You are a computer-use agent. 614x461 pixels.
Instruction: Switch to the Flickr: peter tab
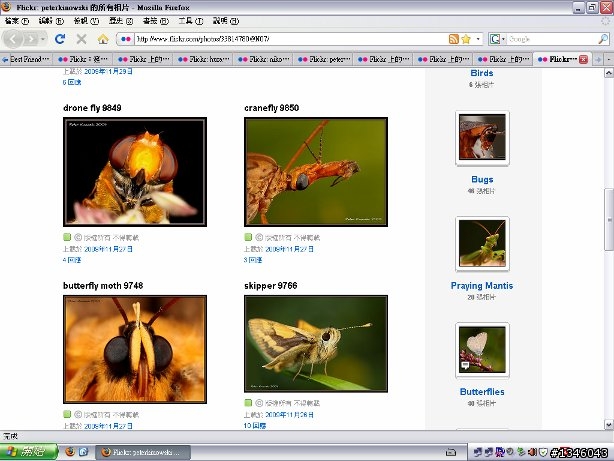coord(324,59)
